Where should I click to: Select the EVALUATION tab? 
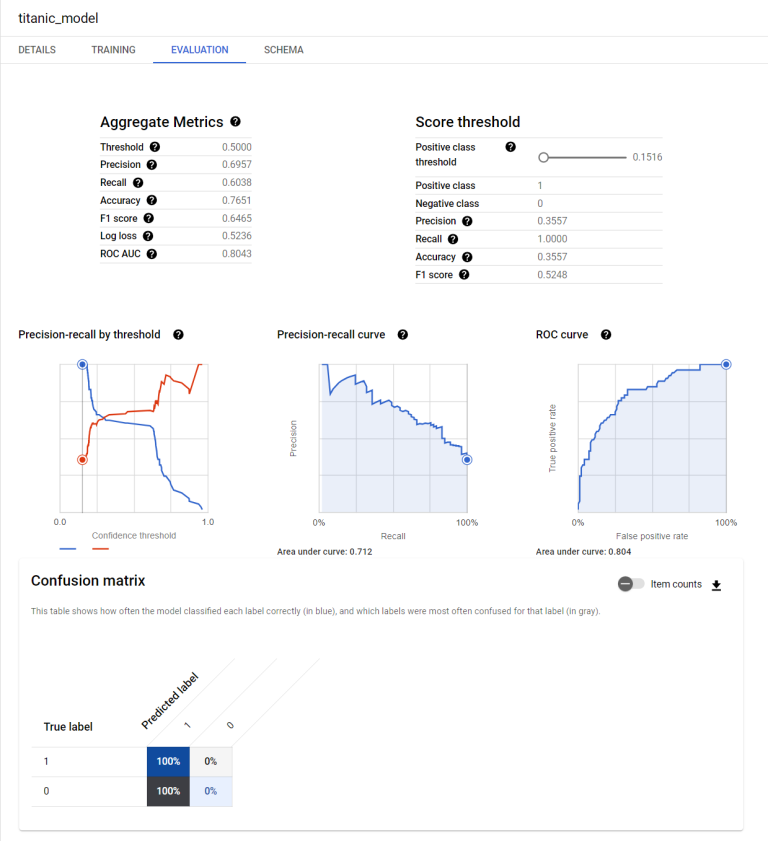tap(199, 49)
